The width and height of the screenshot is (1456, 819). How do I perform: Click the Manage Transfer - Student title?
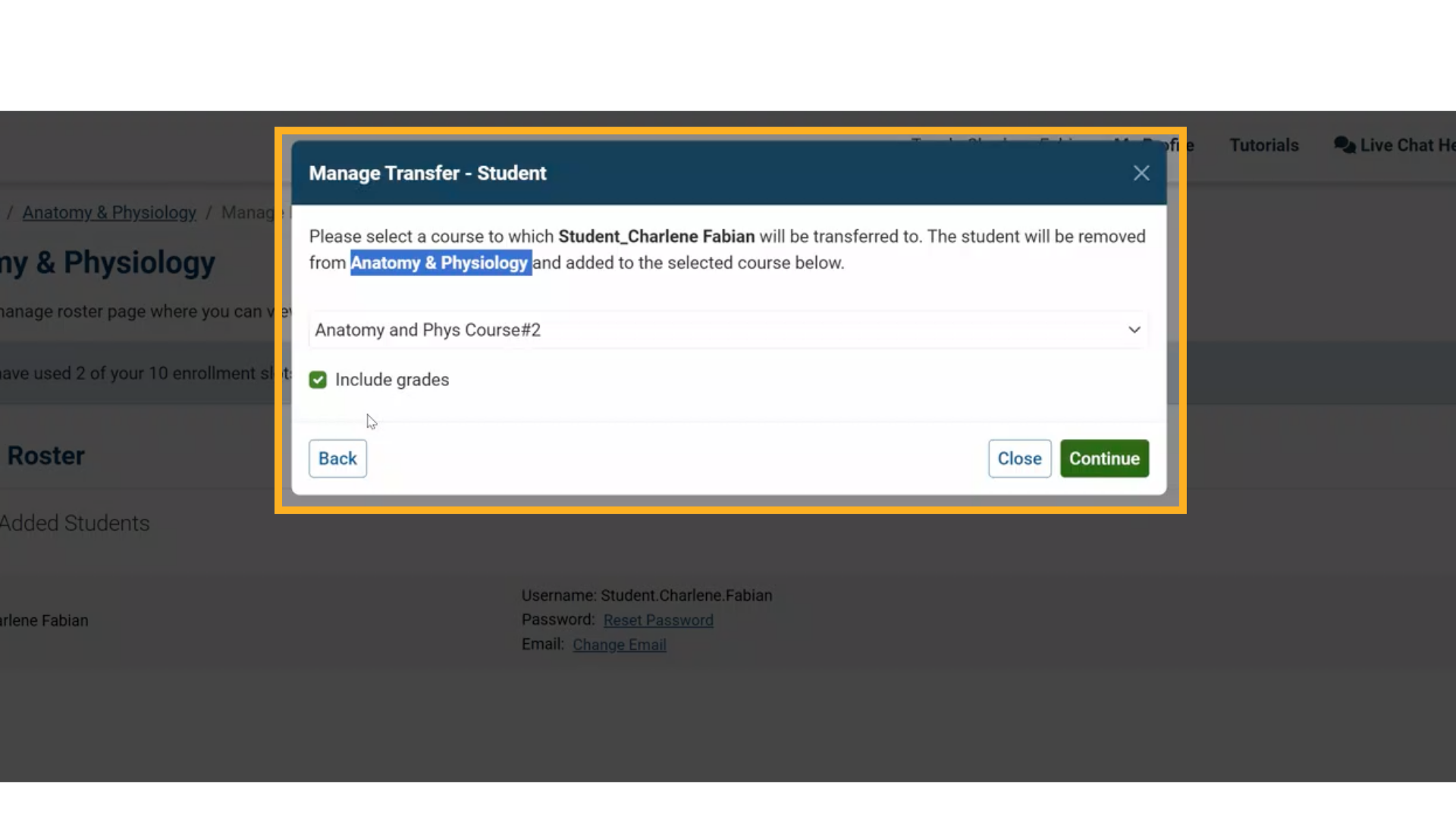point(428,173)
